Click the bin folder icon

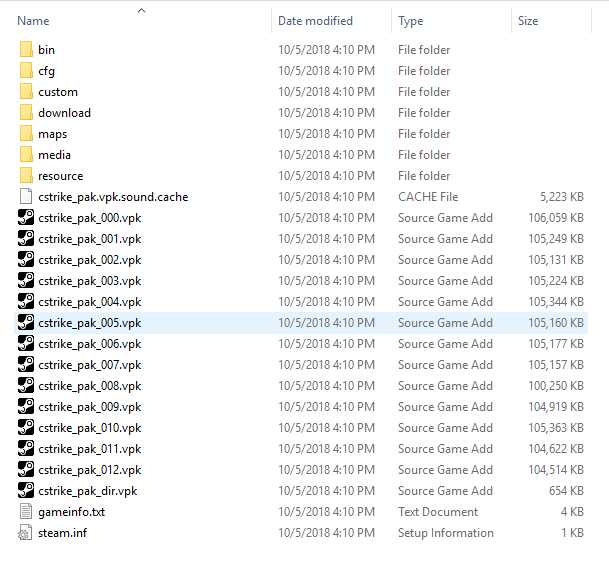(26, 50)
